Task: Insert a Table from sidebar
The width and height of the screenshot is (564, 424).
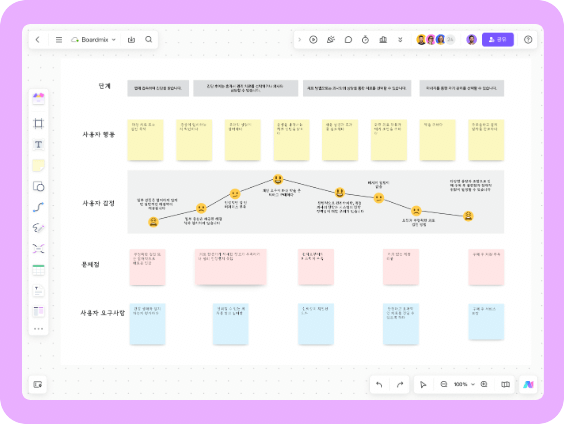Action: 38,270
